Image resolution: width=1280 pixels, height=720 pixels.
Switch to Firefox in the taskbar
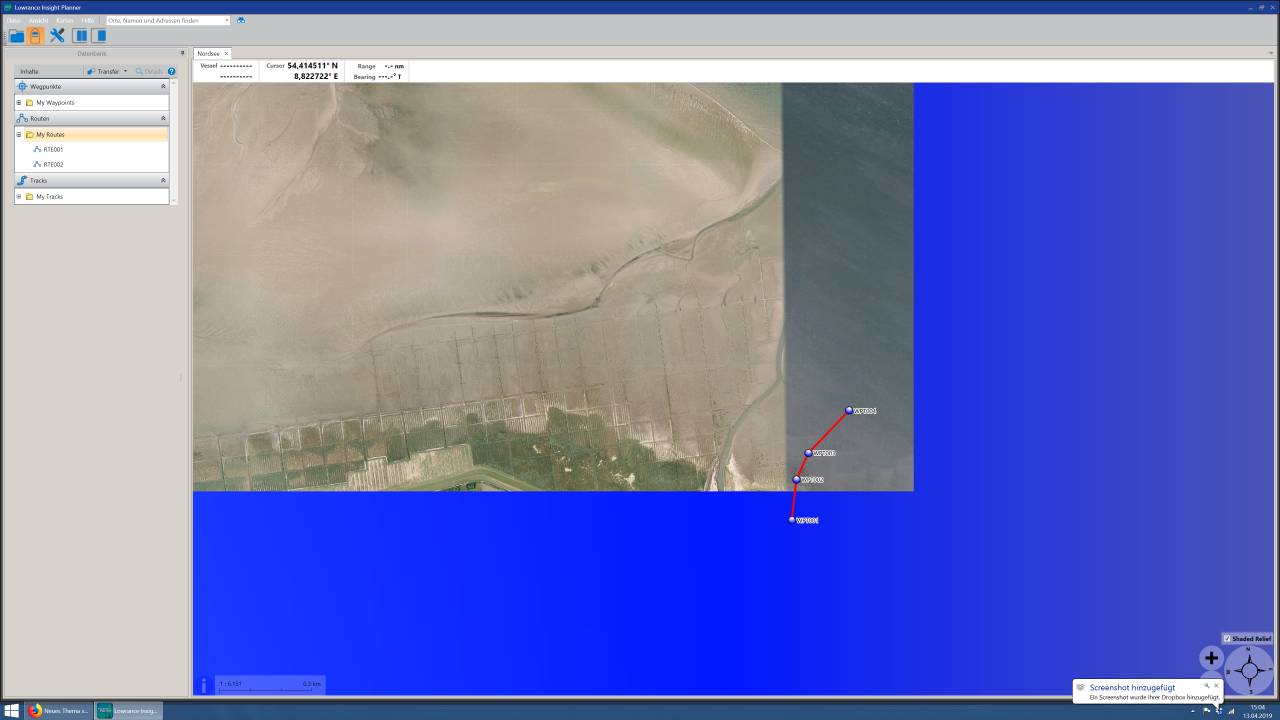(58, 710)
